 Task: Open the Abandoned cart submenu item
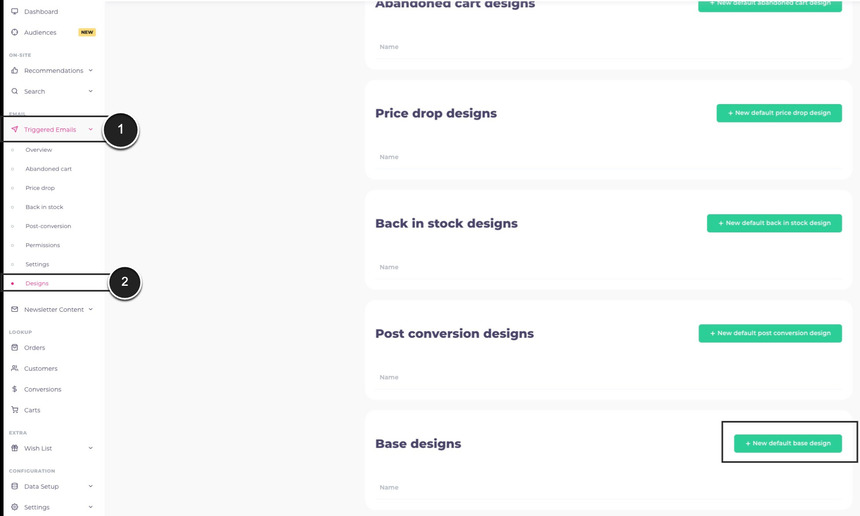click(x=48, y=169)
